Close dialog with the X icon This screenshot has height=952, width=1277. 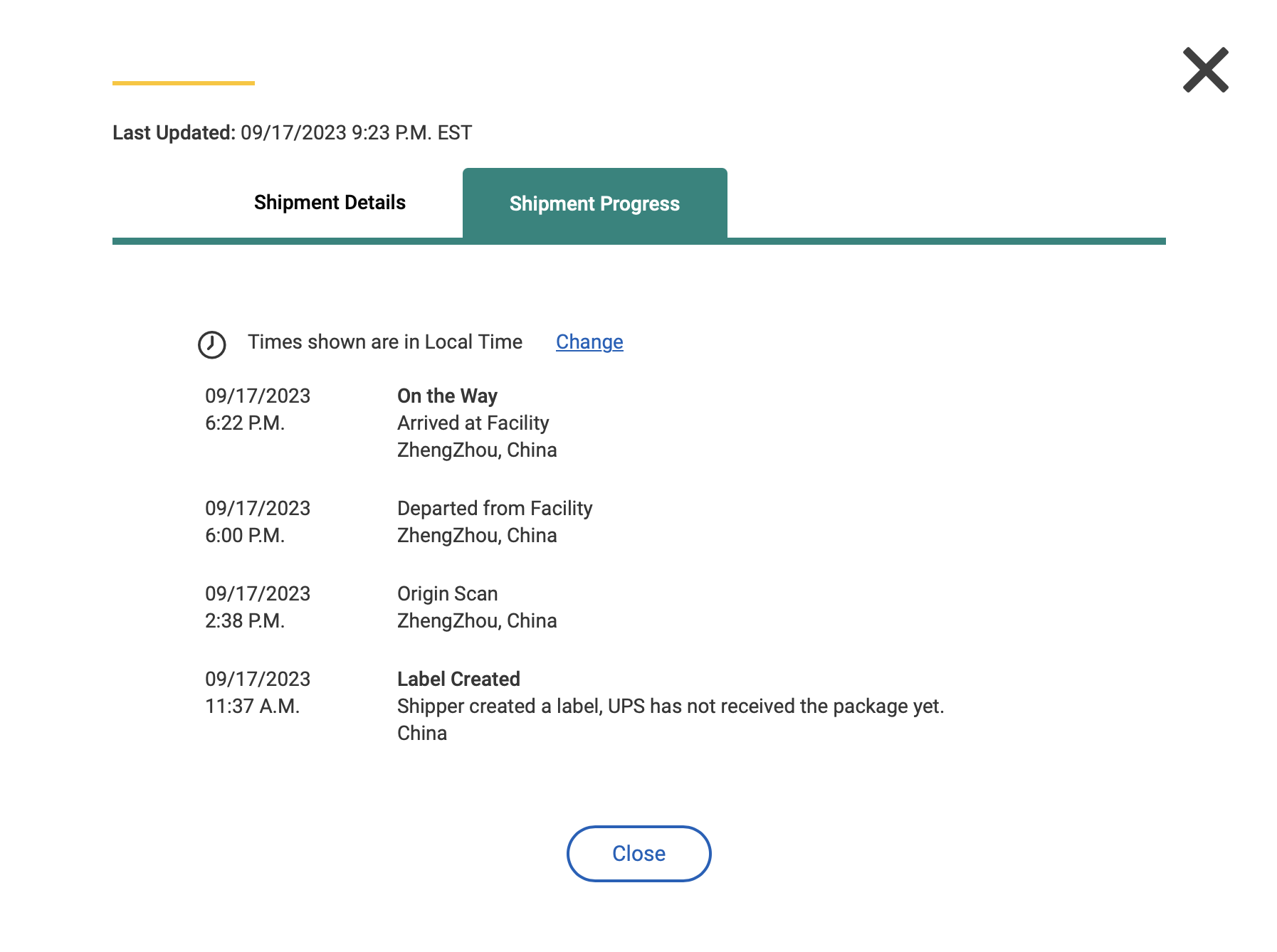click(1205, 70)
